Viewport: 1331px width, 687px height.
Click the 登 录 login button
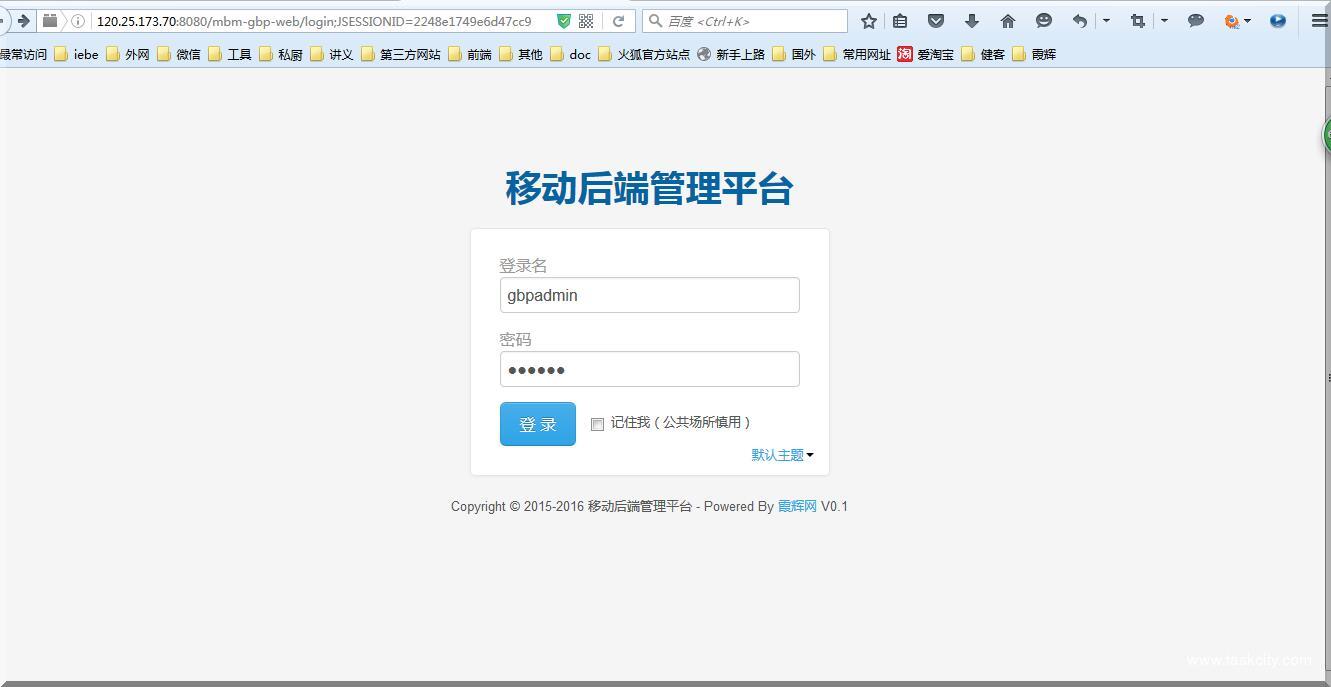[537, 423]
